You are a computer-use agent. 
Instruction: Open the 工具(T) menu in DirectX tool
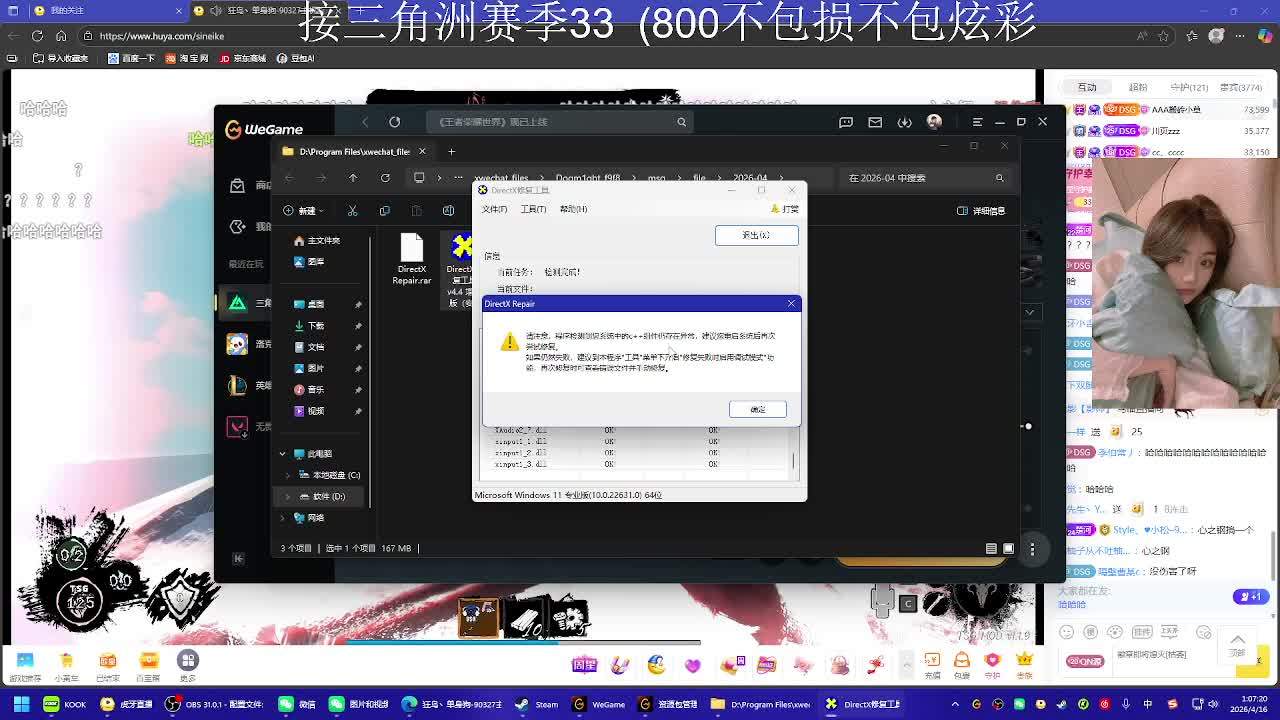[533, 209]
